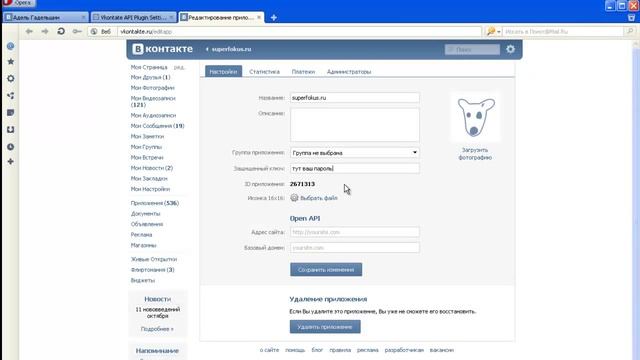Open Документы in left menu
This screenshot has width=640, height=360.
tap(145, 213)
